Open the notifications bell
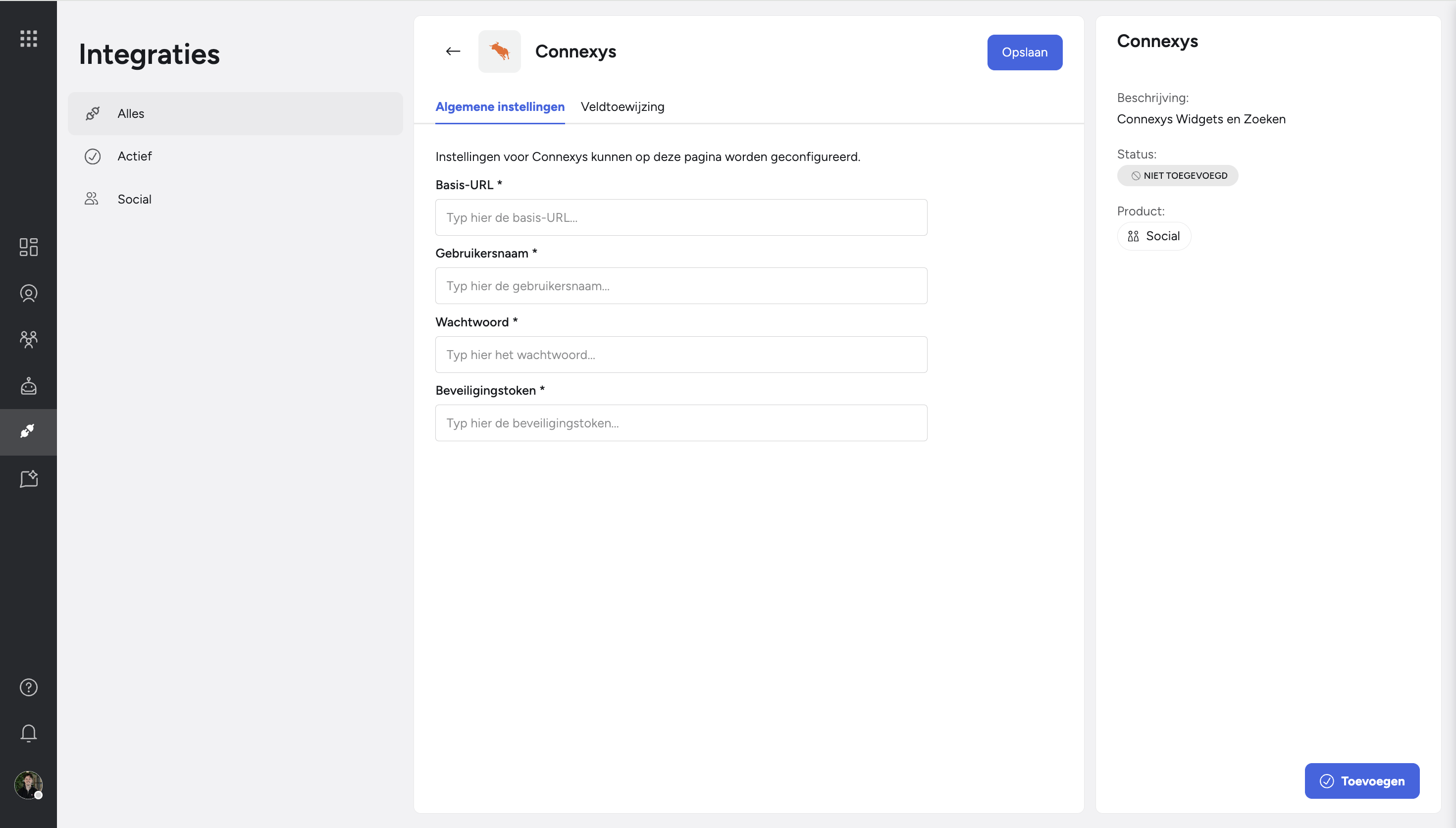Viewport: 1456px width, 828px height. pyautogui.click(x=28, y=733)
